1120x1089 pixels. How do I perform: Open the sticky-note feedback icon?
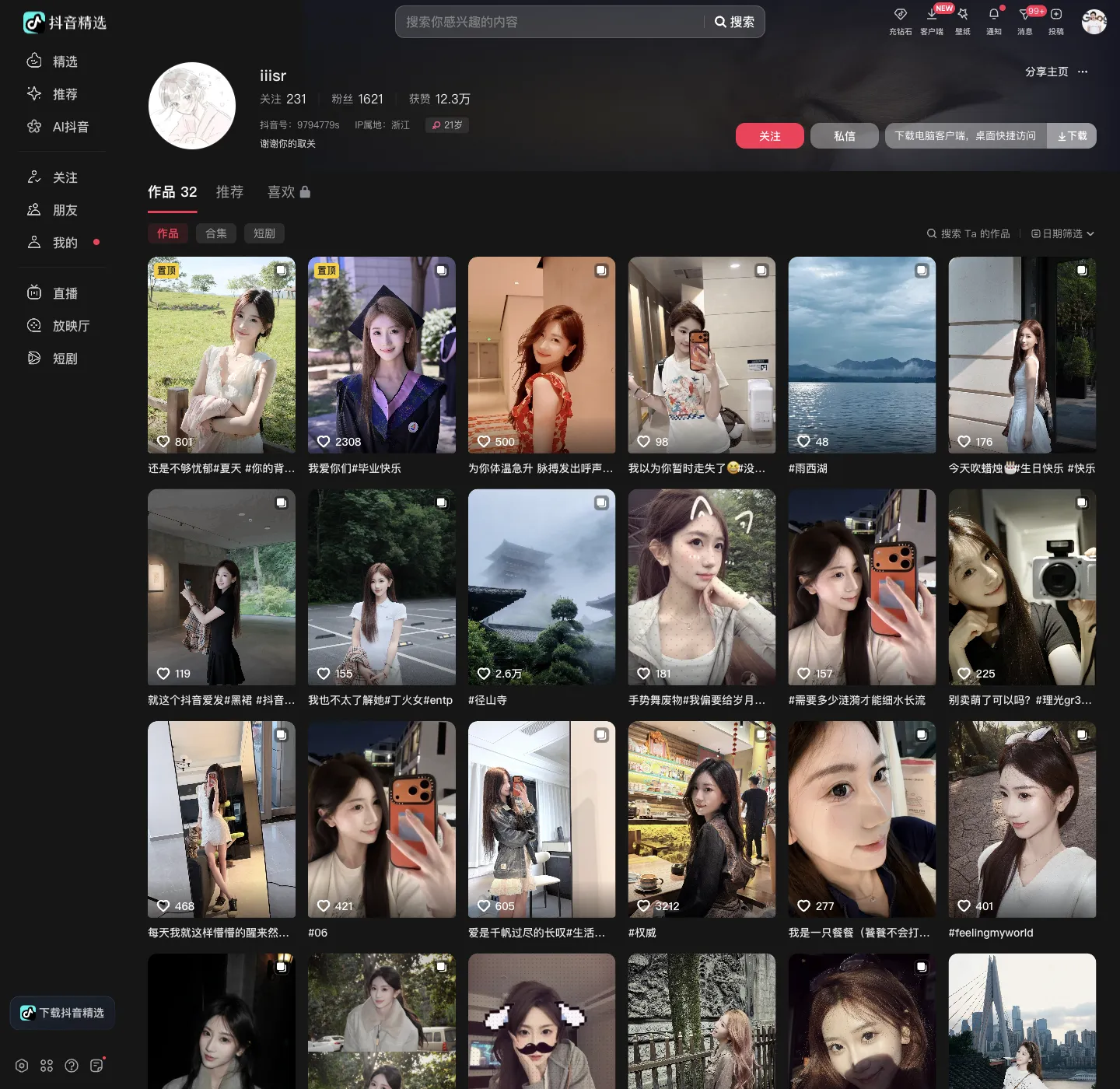click(x=96, y=1066)
